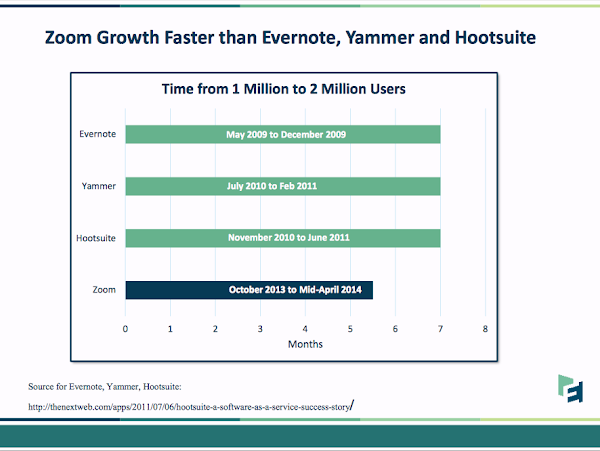Click the x-axis value 6
Image resolution: width=600 pixels, height=451 pixels.
coord(395,329)
